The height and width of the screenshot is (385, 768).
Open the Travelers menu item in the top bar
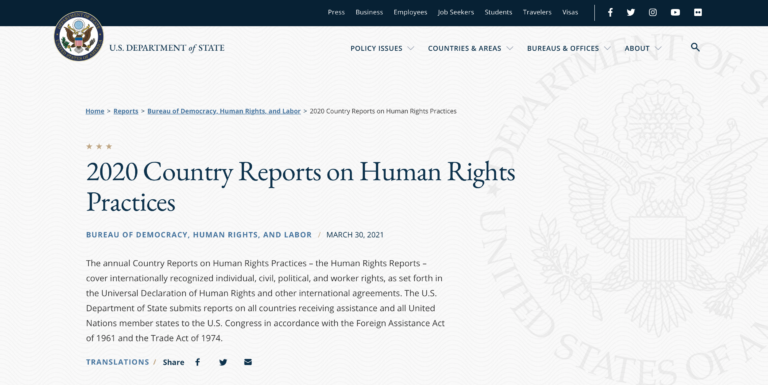click(537, 12)
